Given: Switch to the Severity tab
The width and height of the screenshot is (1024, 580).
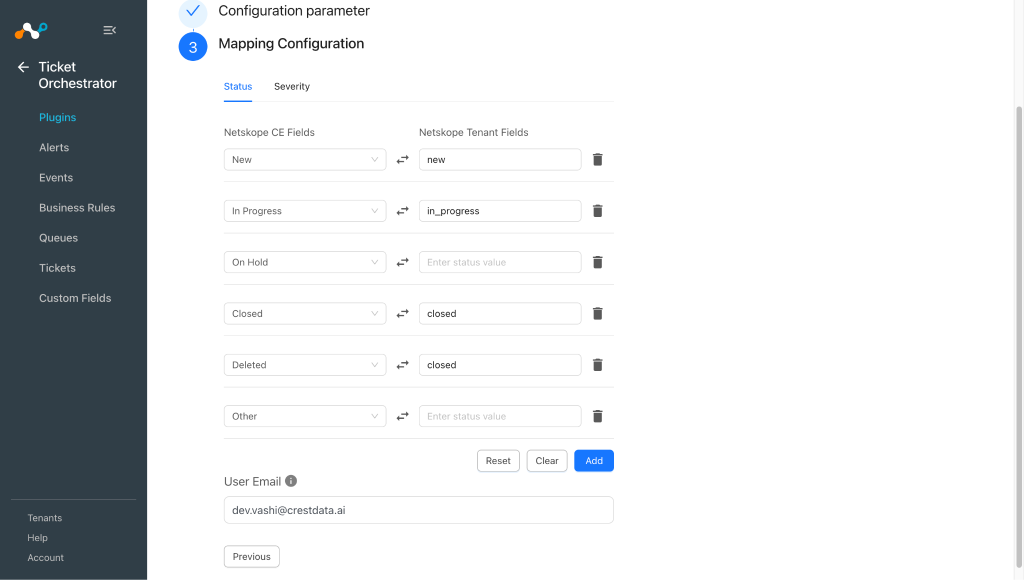Looking at the screenshot, I should tap(292, 86).
